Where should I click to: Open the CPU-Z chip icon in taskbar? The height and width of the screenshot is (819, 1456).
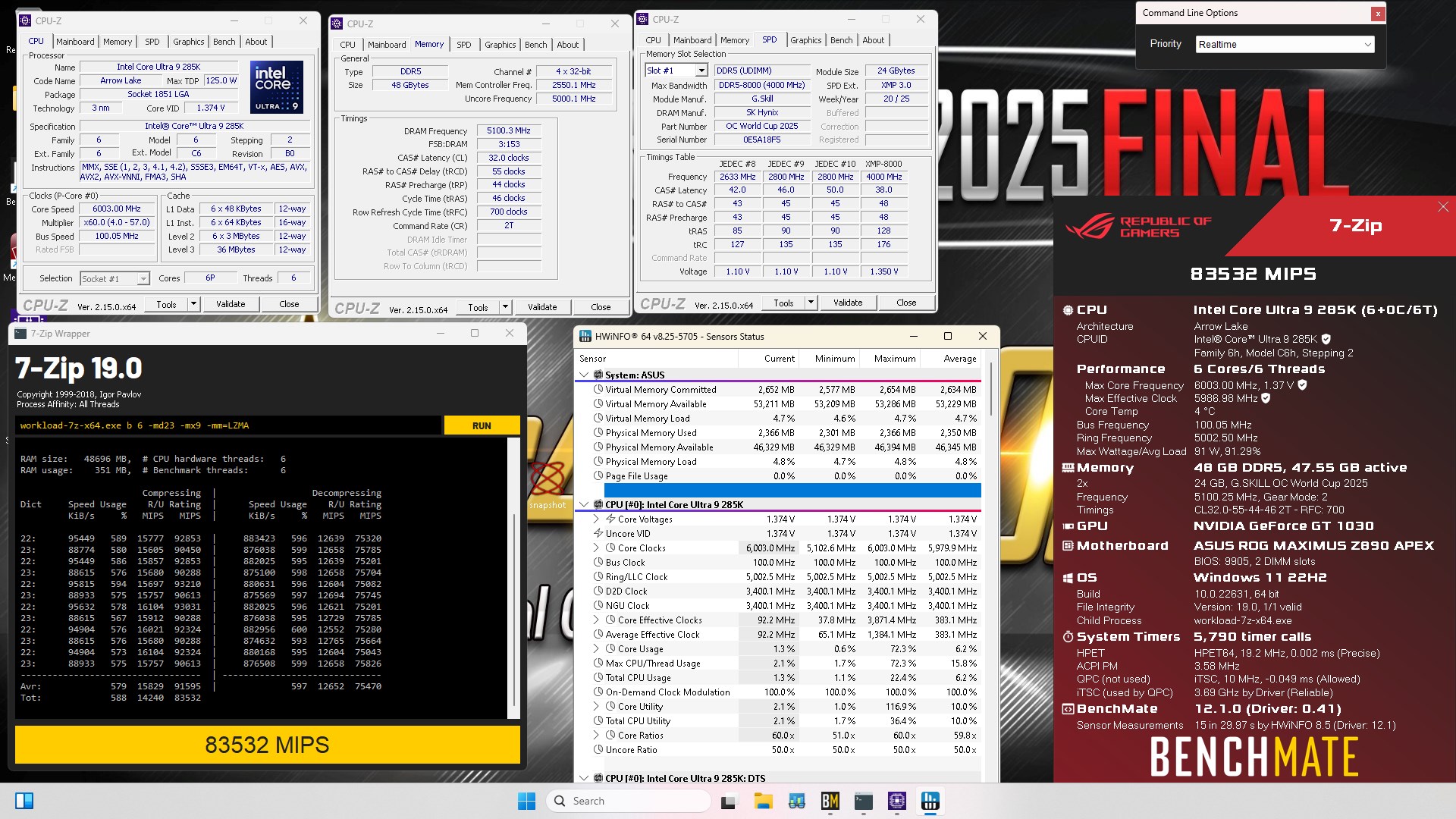(x=897, y=801)
